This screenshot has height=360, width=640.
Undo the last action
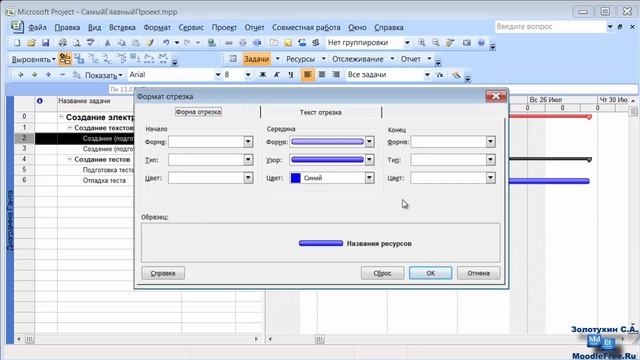point(166,42)
